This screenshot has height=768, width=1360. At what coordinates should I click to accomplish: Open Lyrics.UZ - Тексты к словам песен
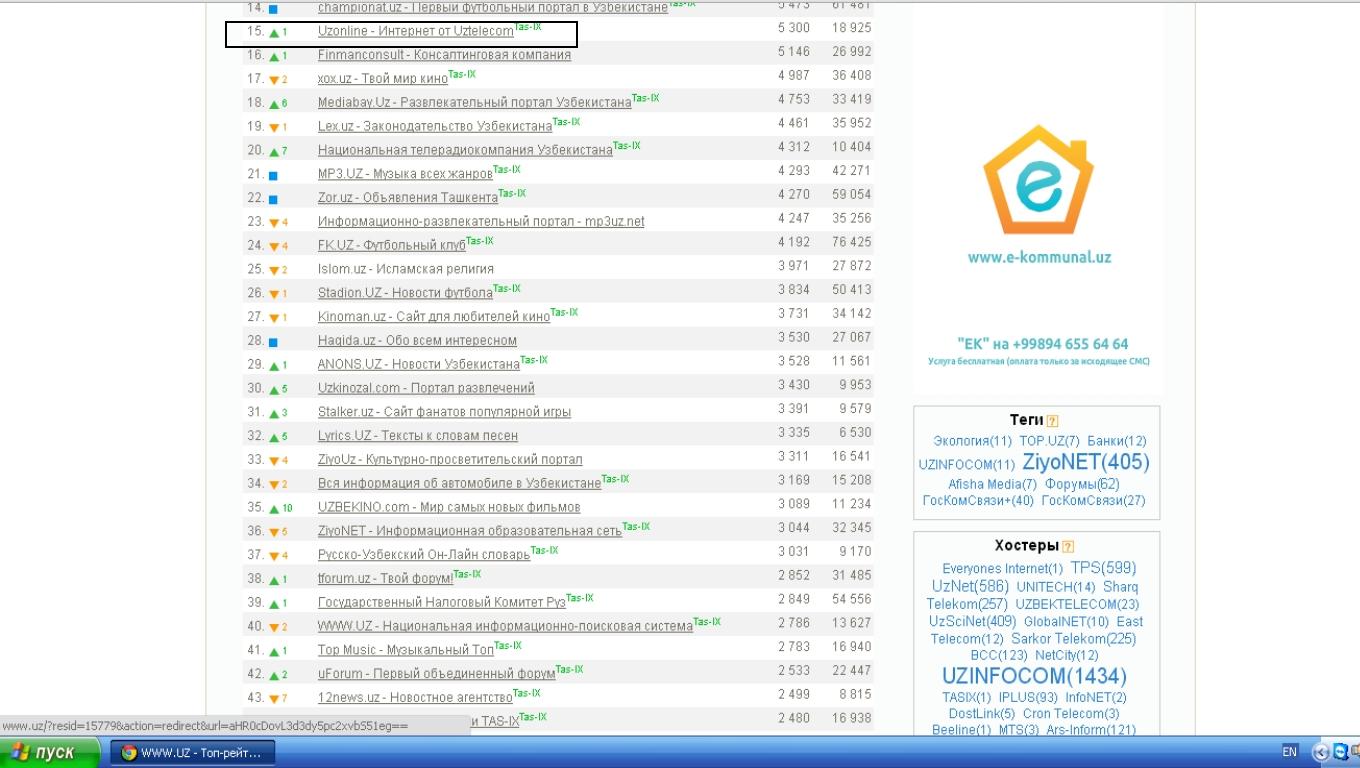tap(418, 436)
